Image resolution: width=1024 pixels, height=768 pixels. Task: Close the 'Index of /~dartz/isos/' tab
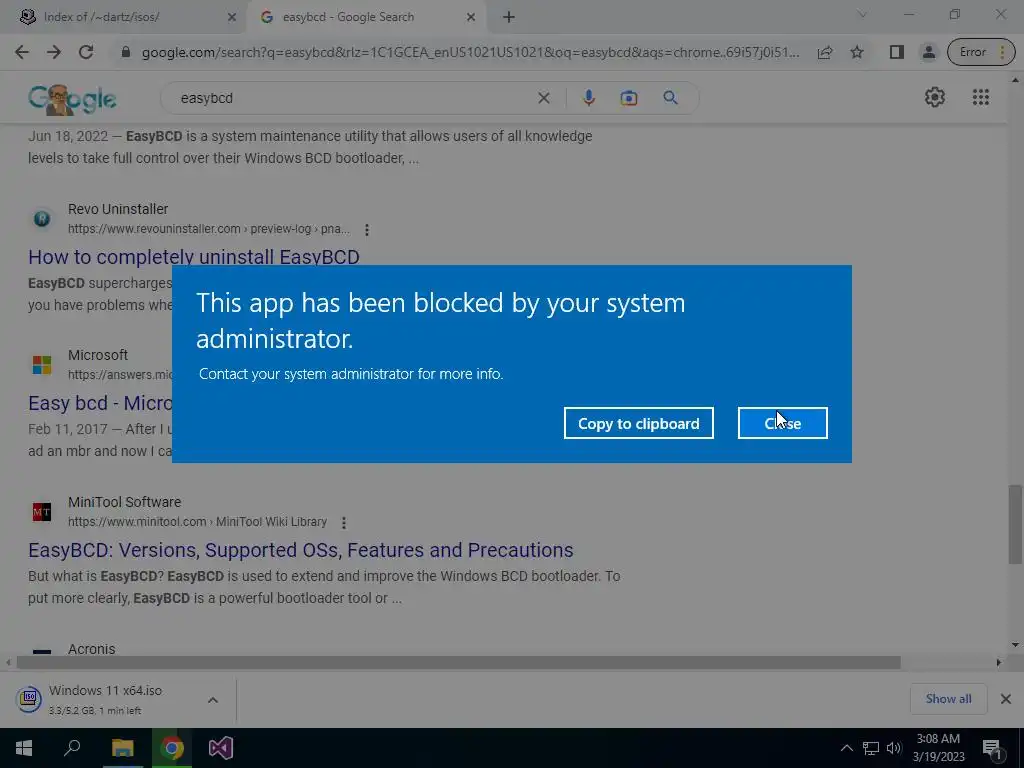click(x=232, y=17)
